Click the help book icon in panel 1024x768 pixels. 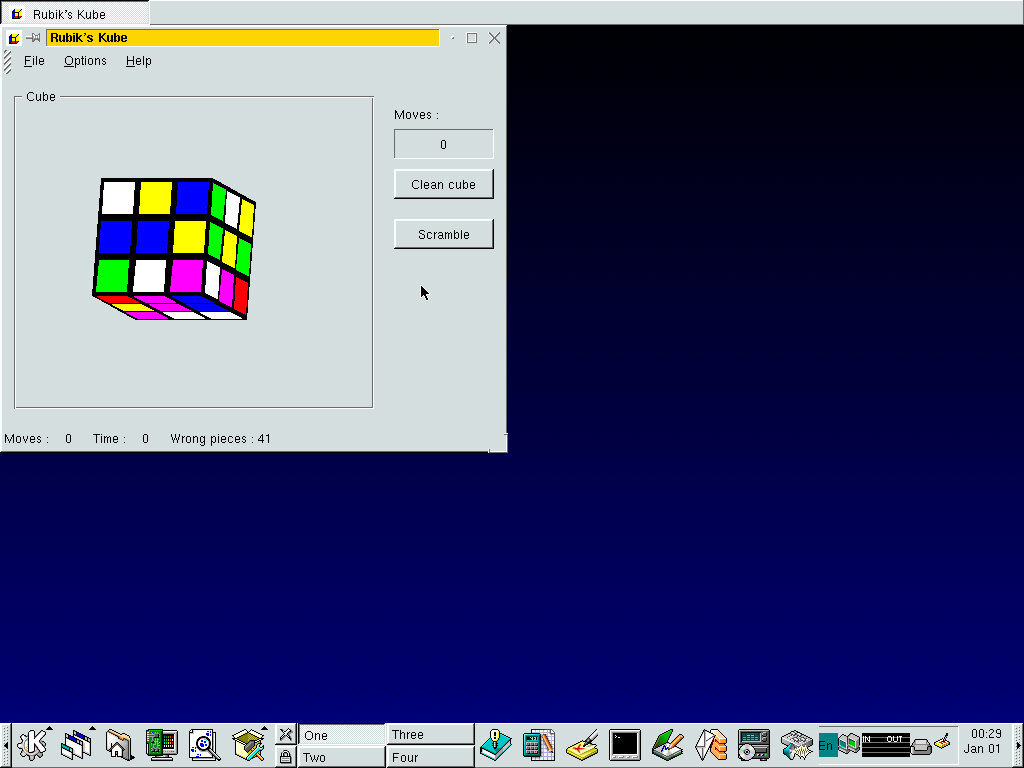coord(496,745)
